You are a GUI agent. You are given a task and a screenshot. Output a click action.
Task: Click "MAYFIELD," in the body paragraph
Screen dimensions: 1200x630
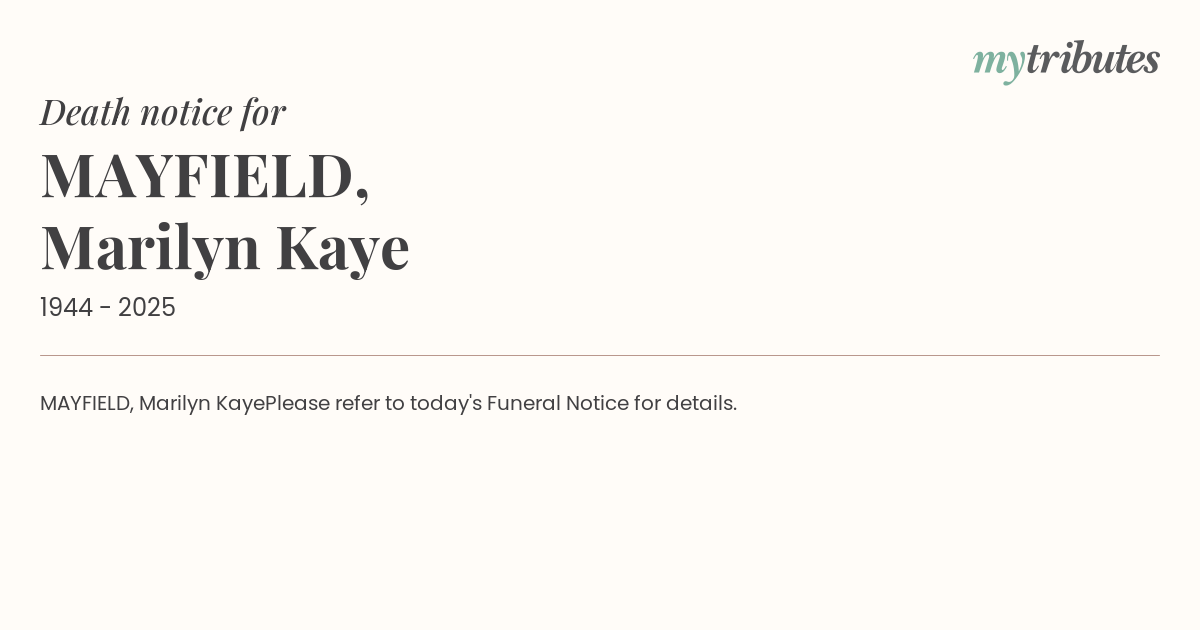tap(87, 404)
